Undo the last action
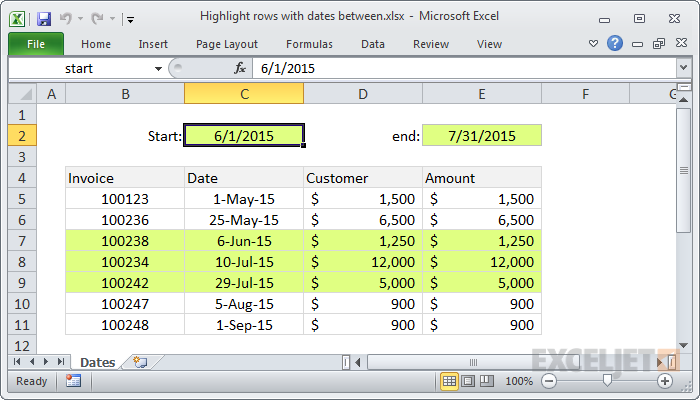Image resolution: width=700 pixels, height=400 pixels. (x=66, y=18)
